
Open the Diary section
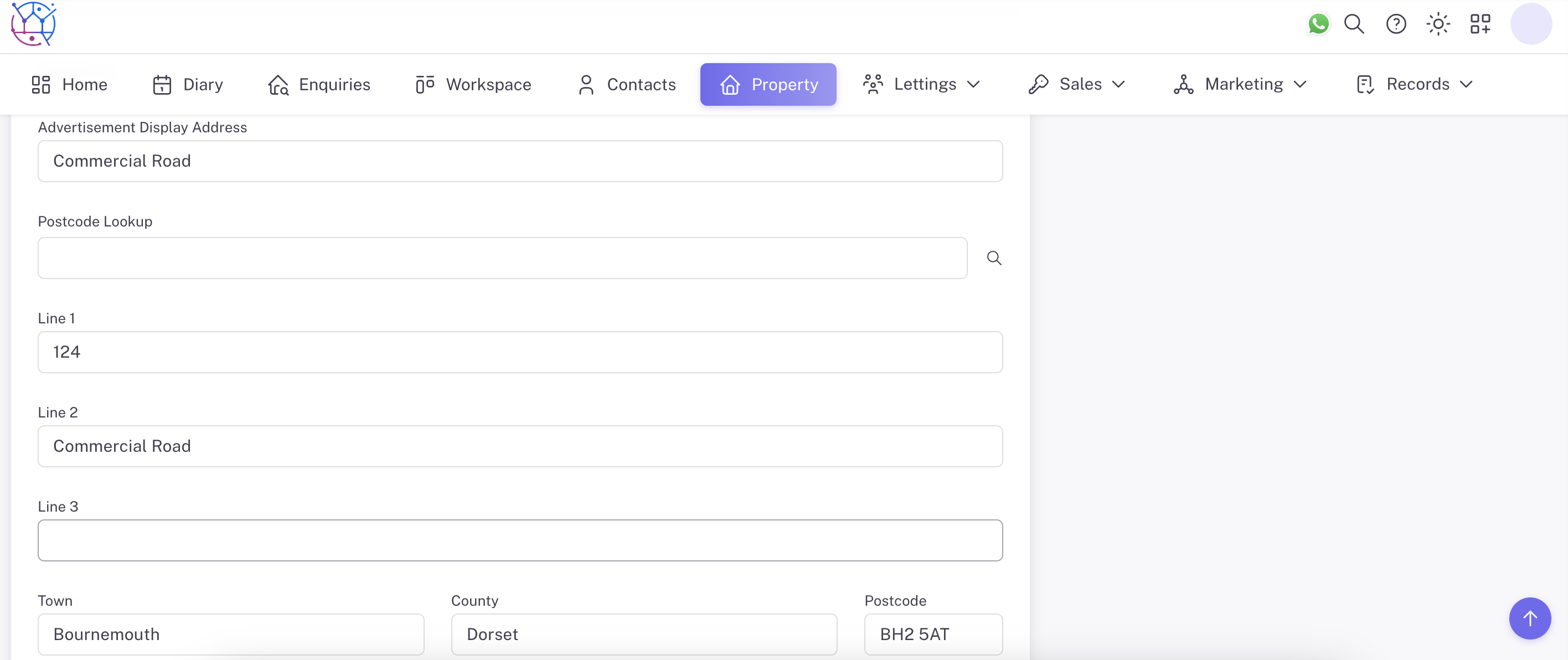(x=188, y=84)
